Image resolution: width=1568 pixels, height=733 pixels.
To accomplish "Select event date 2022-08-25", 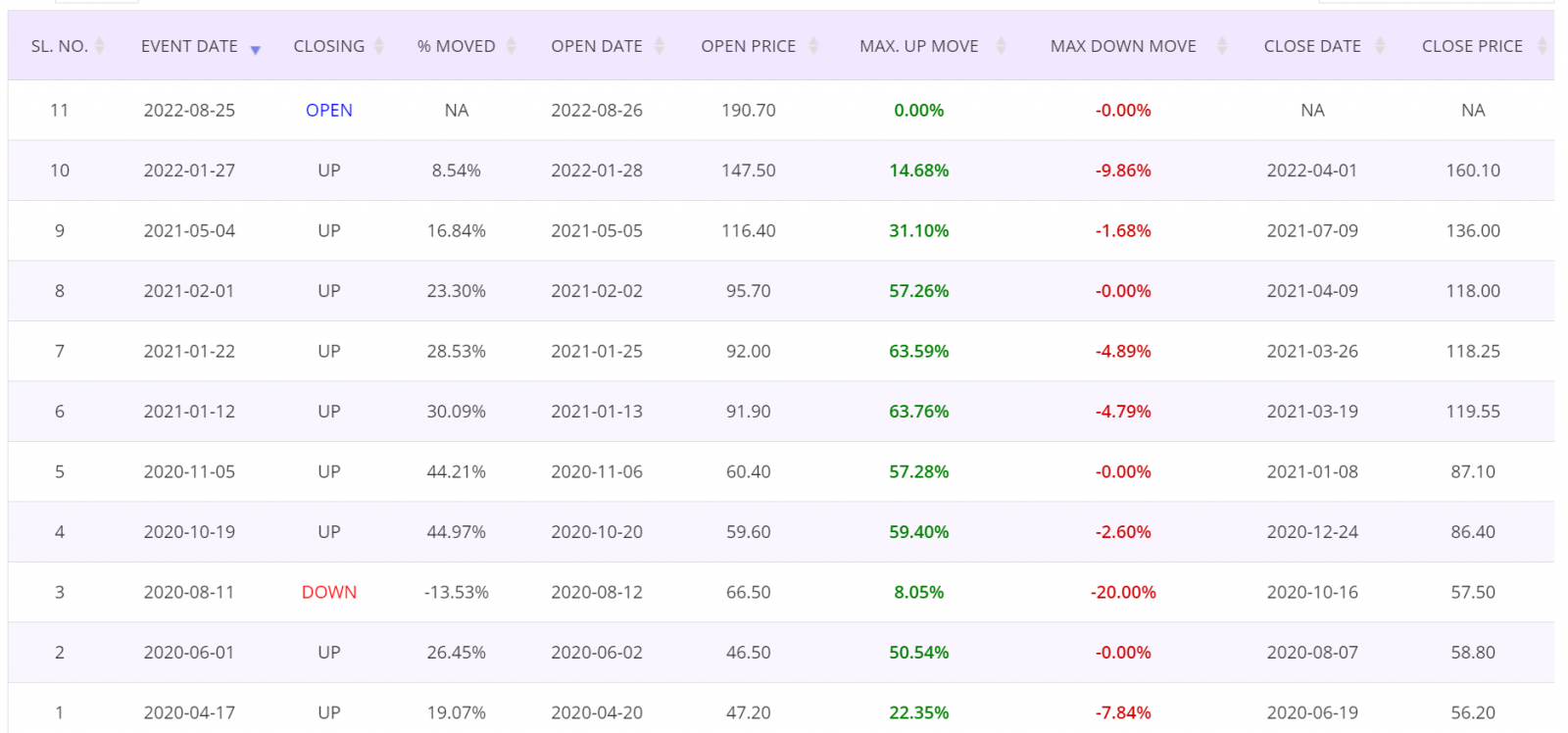I will 189,111.
